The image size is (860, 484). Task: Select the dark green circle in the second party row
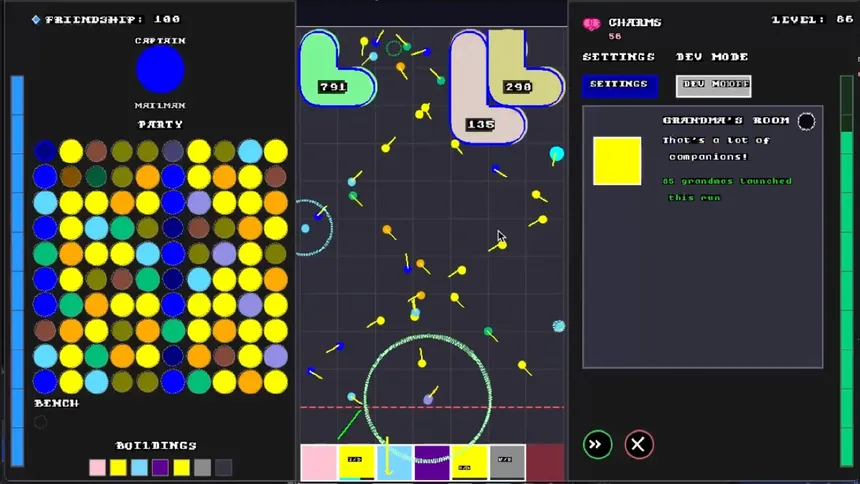(97, 177)
